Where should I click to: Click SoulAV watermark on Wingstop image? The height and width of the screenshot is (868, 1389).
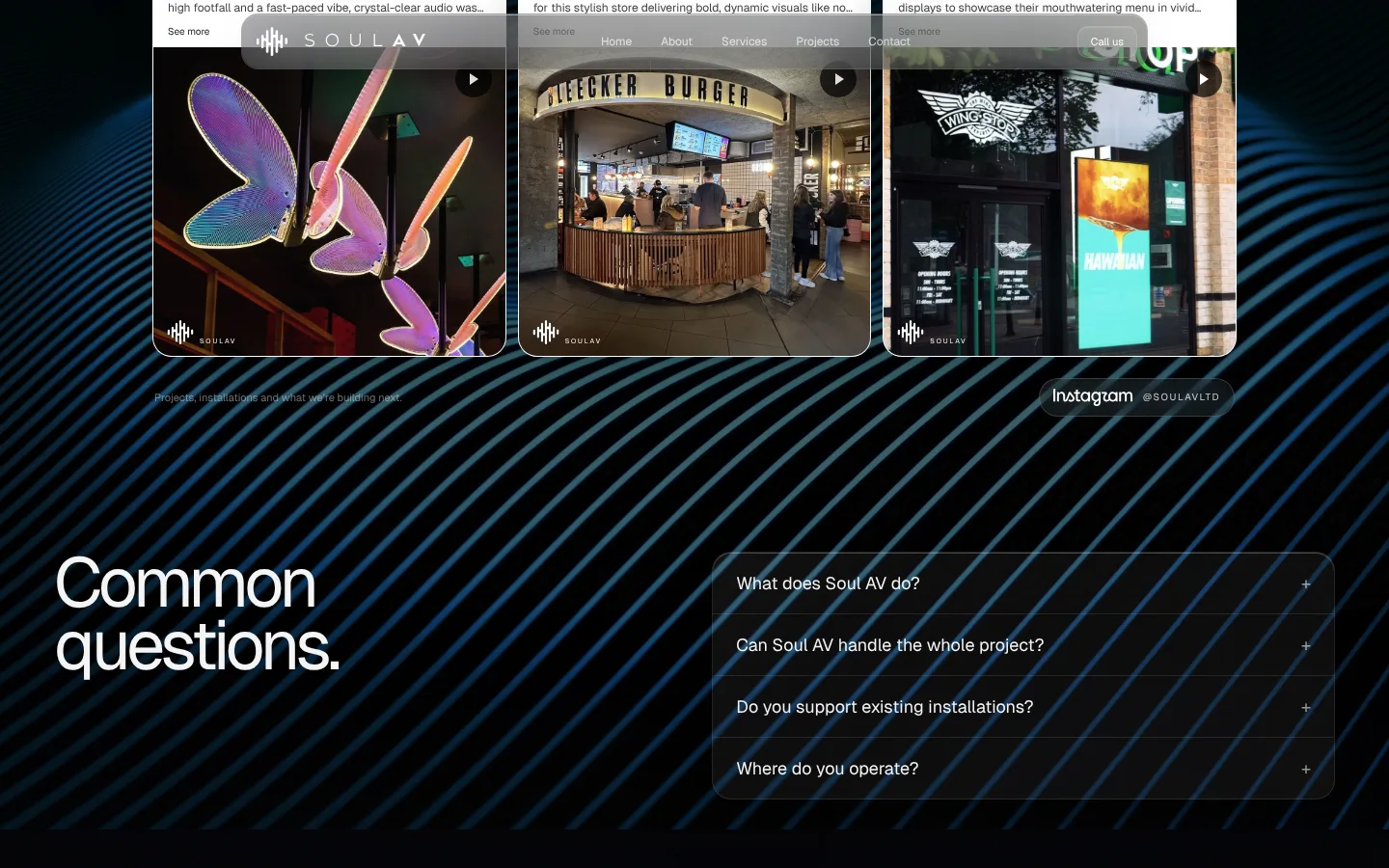coord(932,334)
